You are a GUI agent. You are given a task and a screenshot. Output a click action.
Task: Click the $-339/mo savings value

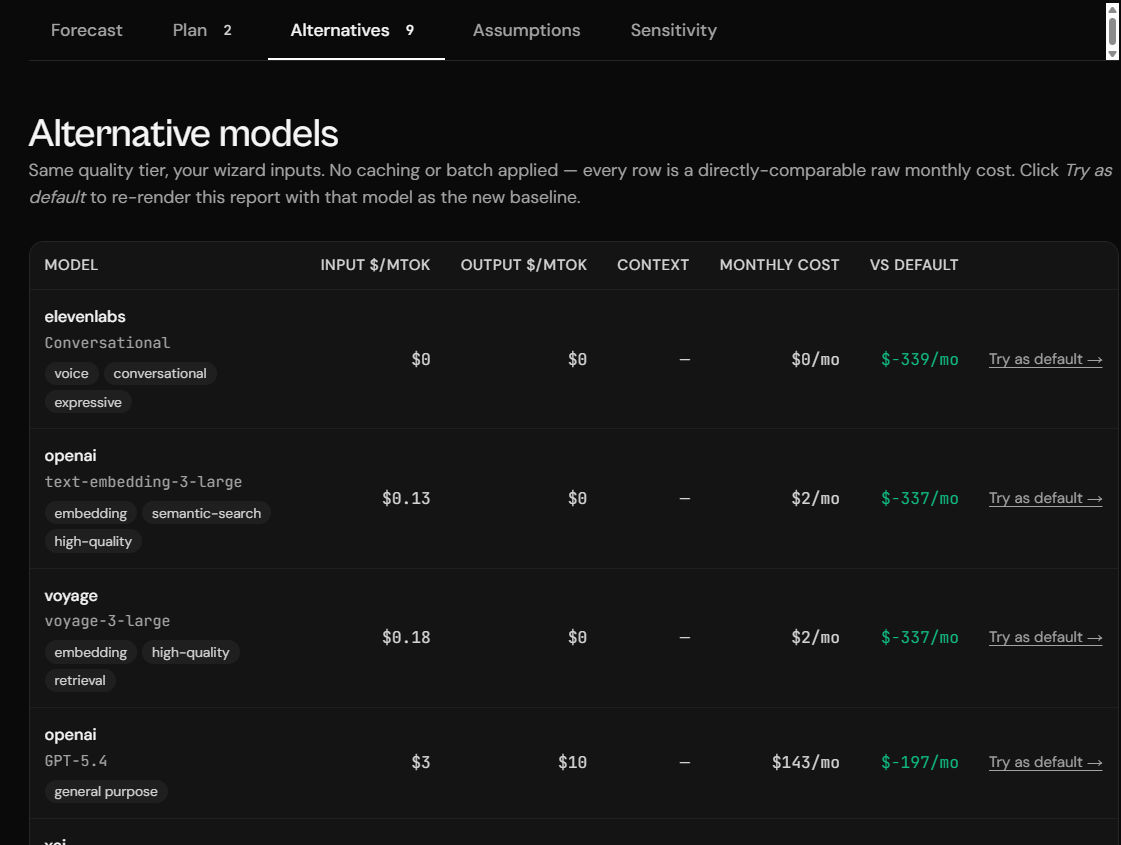(919, 359)
